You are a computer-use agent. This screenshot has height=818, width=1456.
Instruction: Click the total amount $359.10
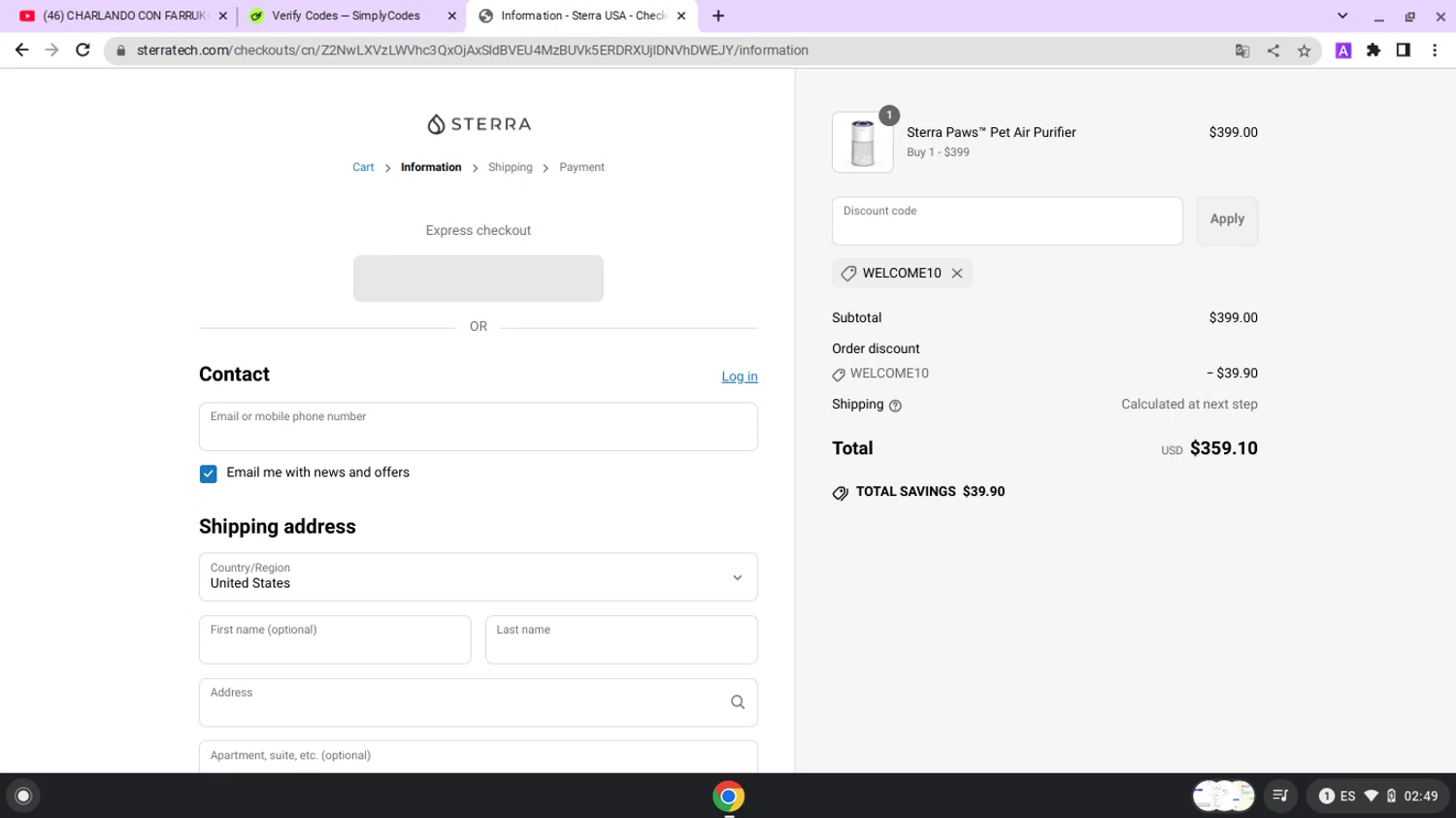[x=1224, y=448]
